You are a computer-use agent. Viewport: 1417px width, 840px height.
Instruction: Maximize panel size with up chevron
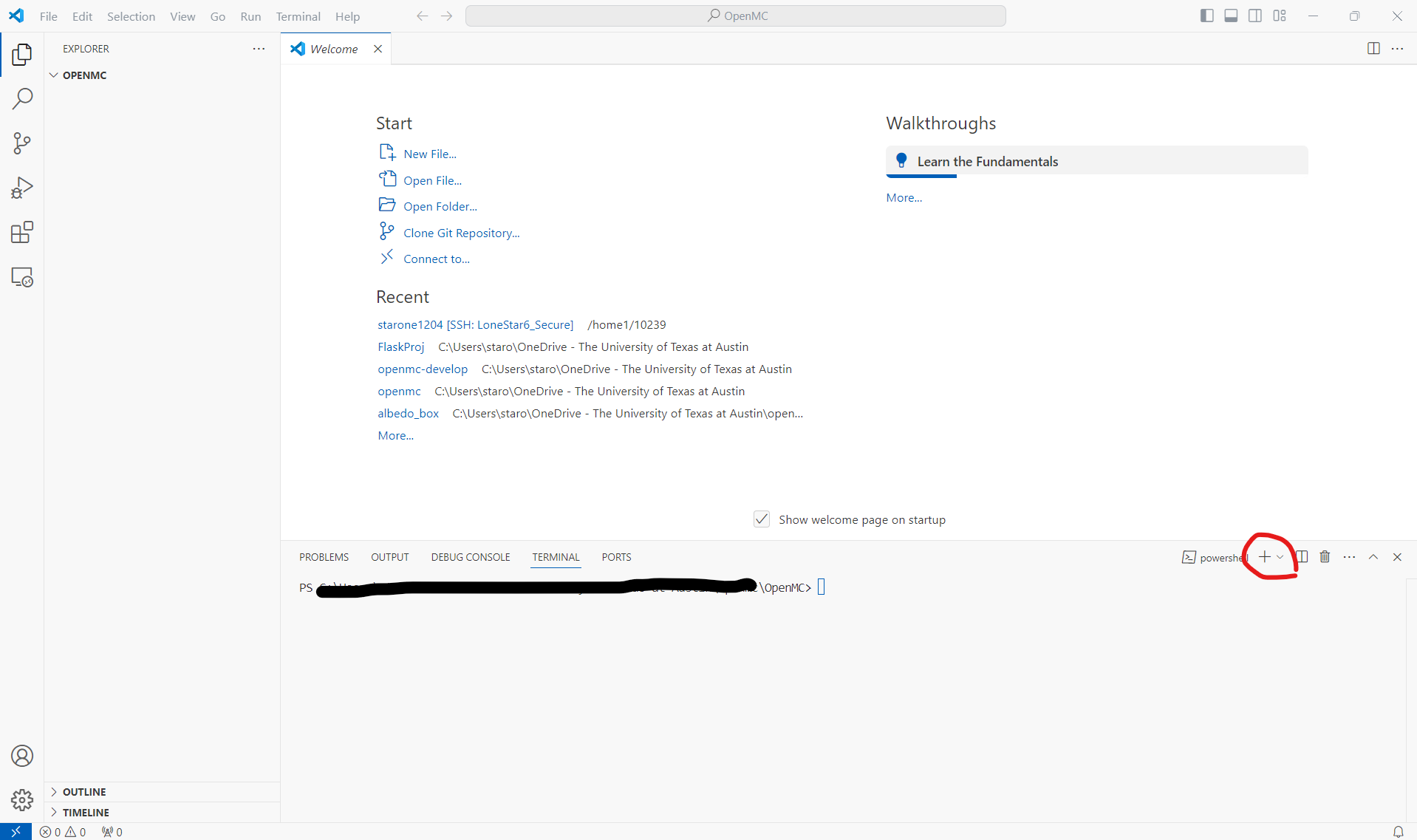pos(1373,557)
